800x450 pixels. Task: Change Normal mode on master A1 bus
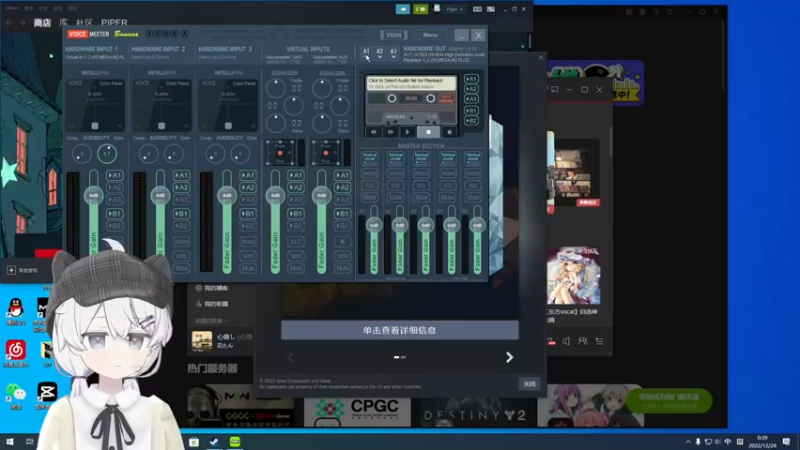click(370, 158)
